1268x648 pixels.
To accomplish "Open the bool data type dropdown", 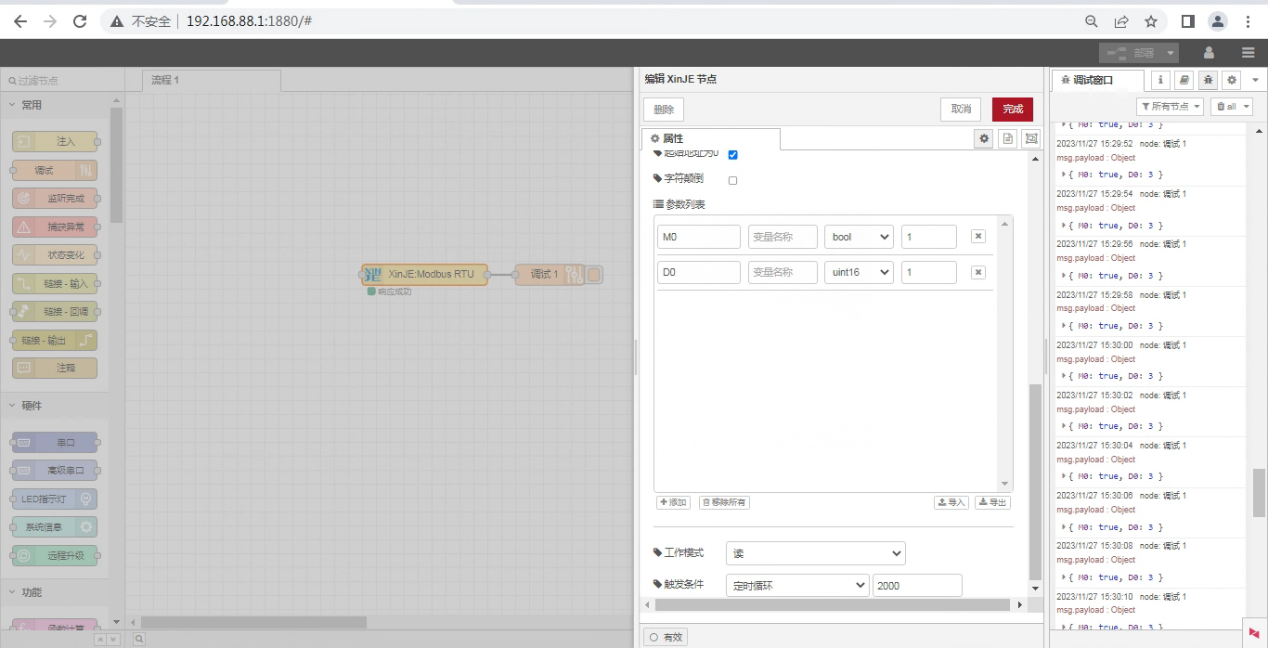I will (x=859, y=237).
